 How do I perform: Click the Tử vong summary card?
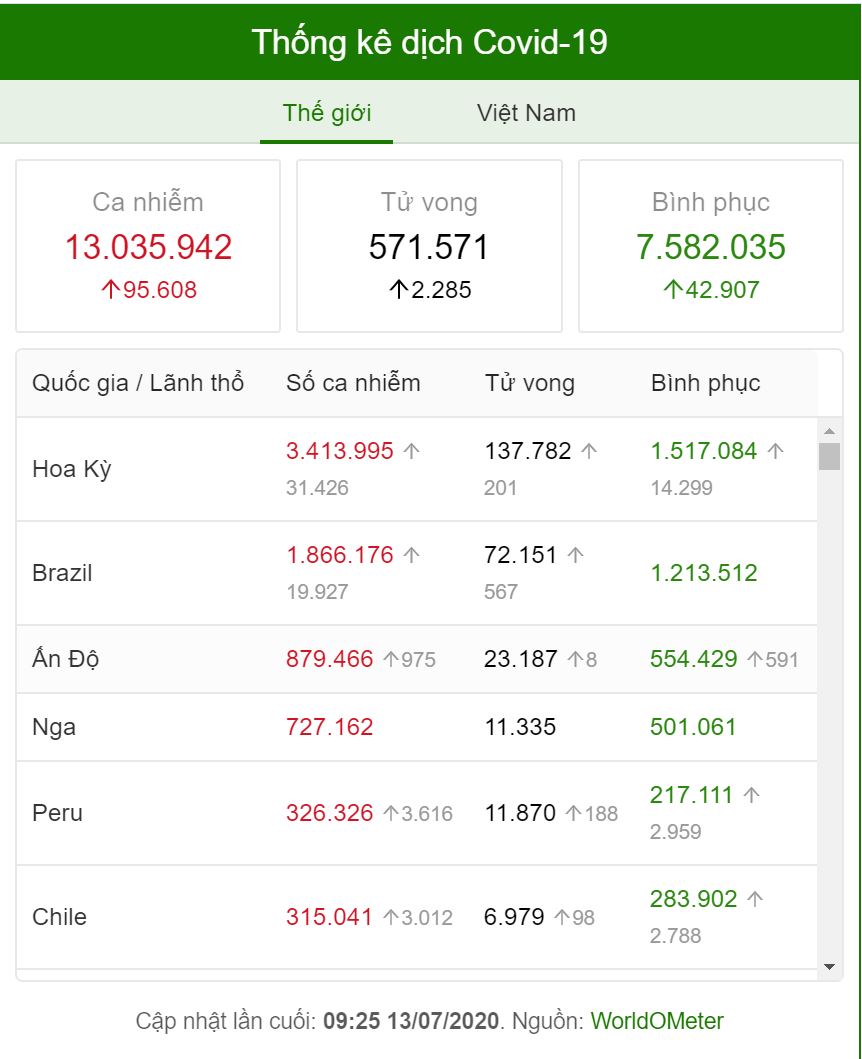pos(429,246)
